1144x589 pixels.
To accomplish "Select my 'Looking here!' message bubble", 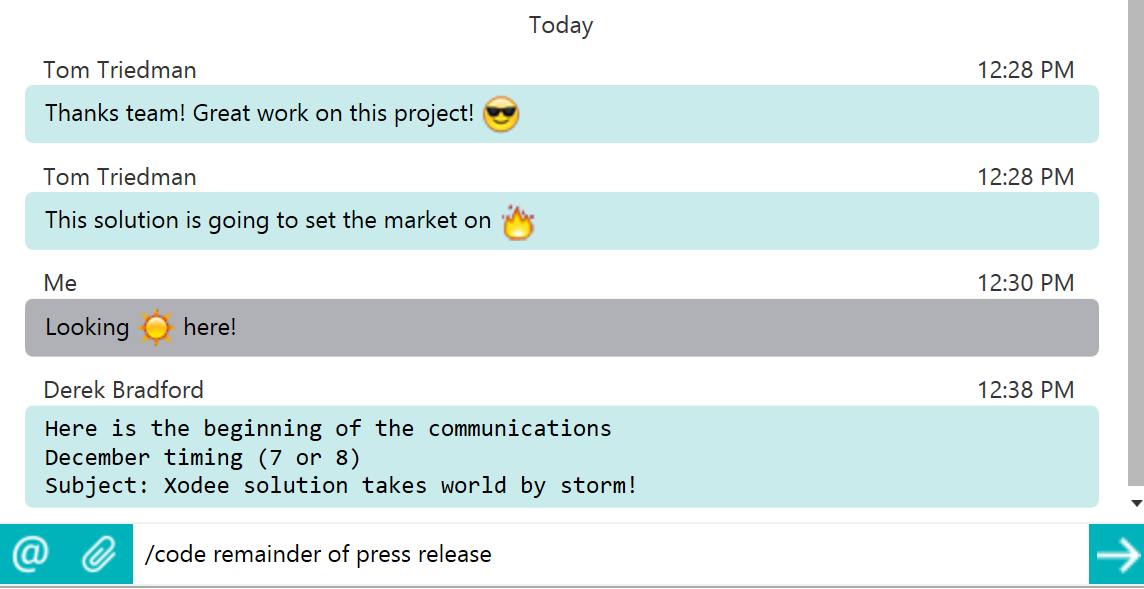I will pos(562,328).
